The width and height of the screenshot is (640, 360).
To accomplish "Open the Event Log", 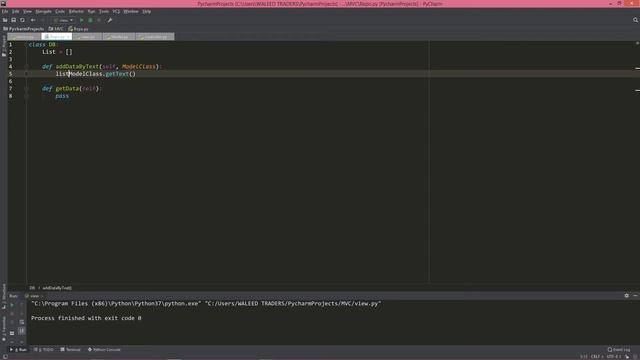I will [x=619, y=350].
